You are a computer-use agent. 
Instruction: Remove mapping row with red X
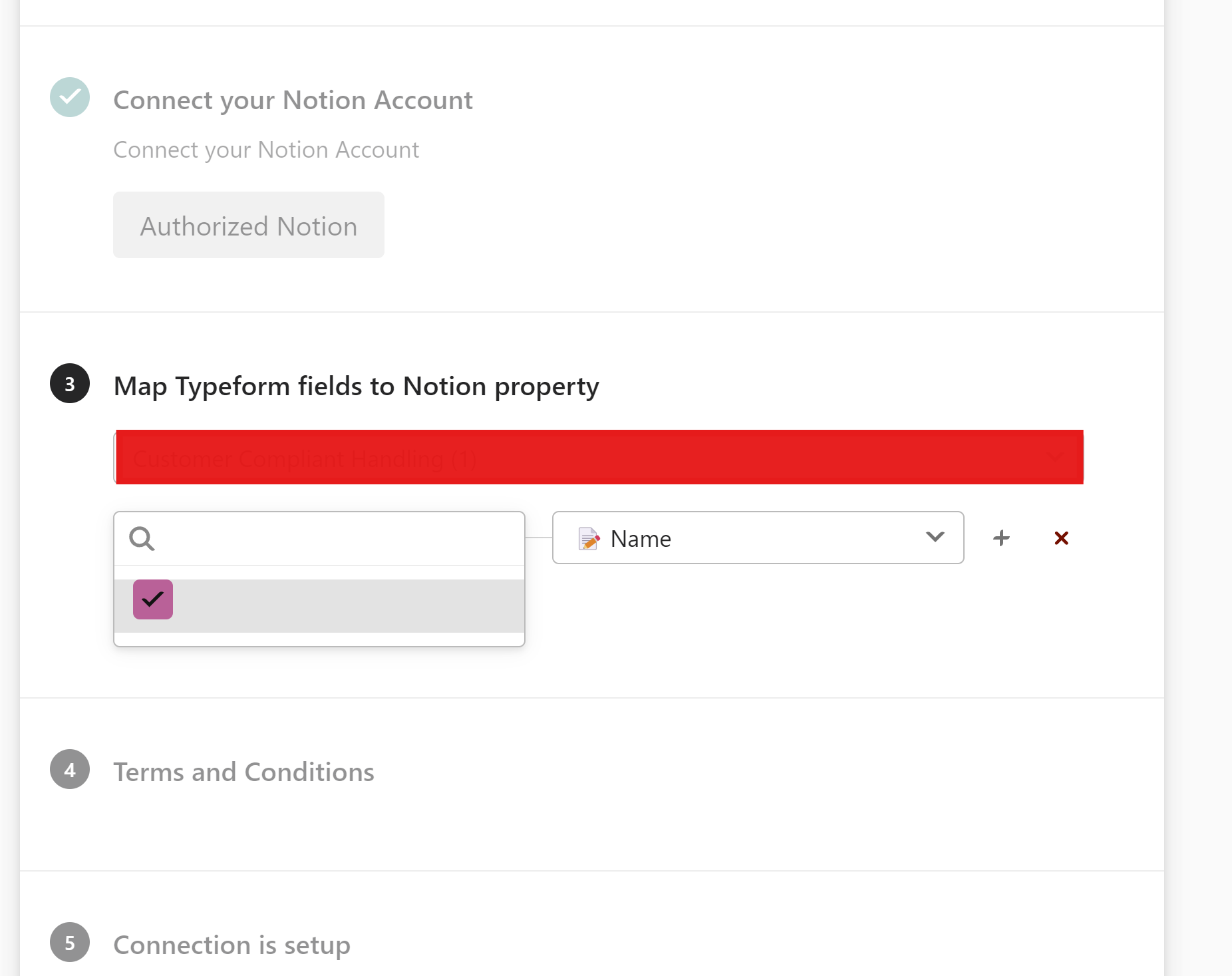1061,538
